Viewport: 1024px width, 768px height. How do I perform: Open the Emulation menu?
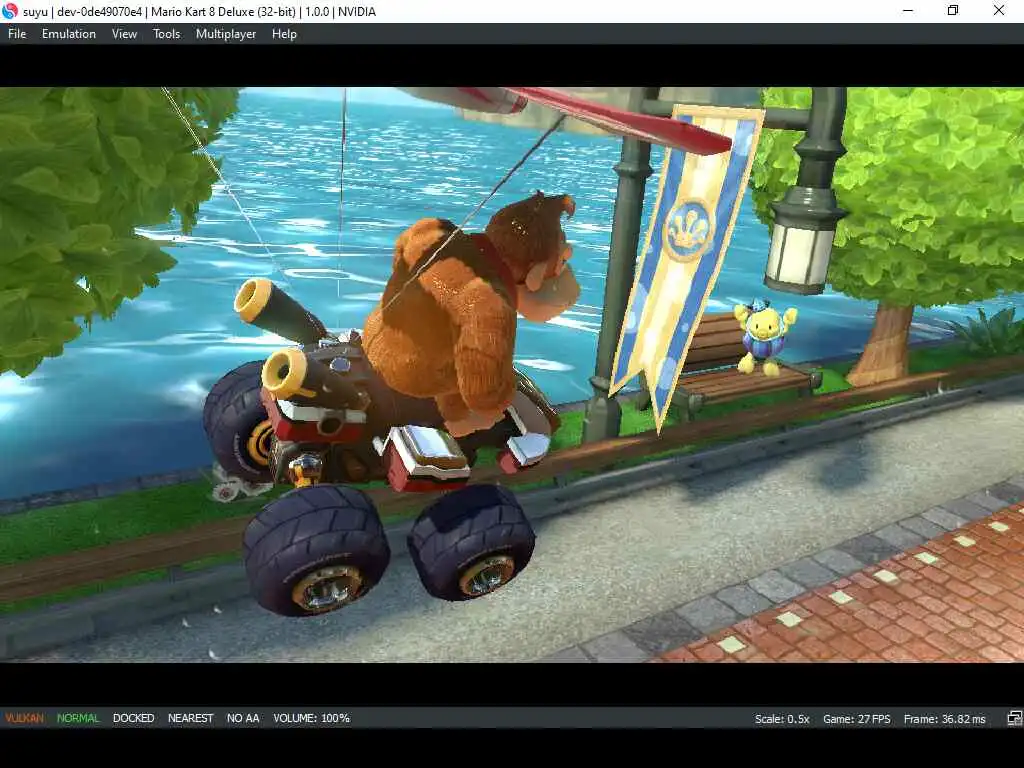click(x=69, y=34)
